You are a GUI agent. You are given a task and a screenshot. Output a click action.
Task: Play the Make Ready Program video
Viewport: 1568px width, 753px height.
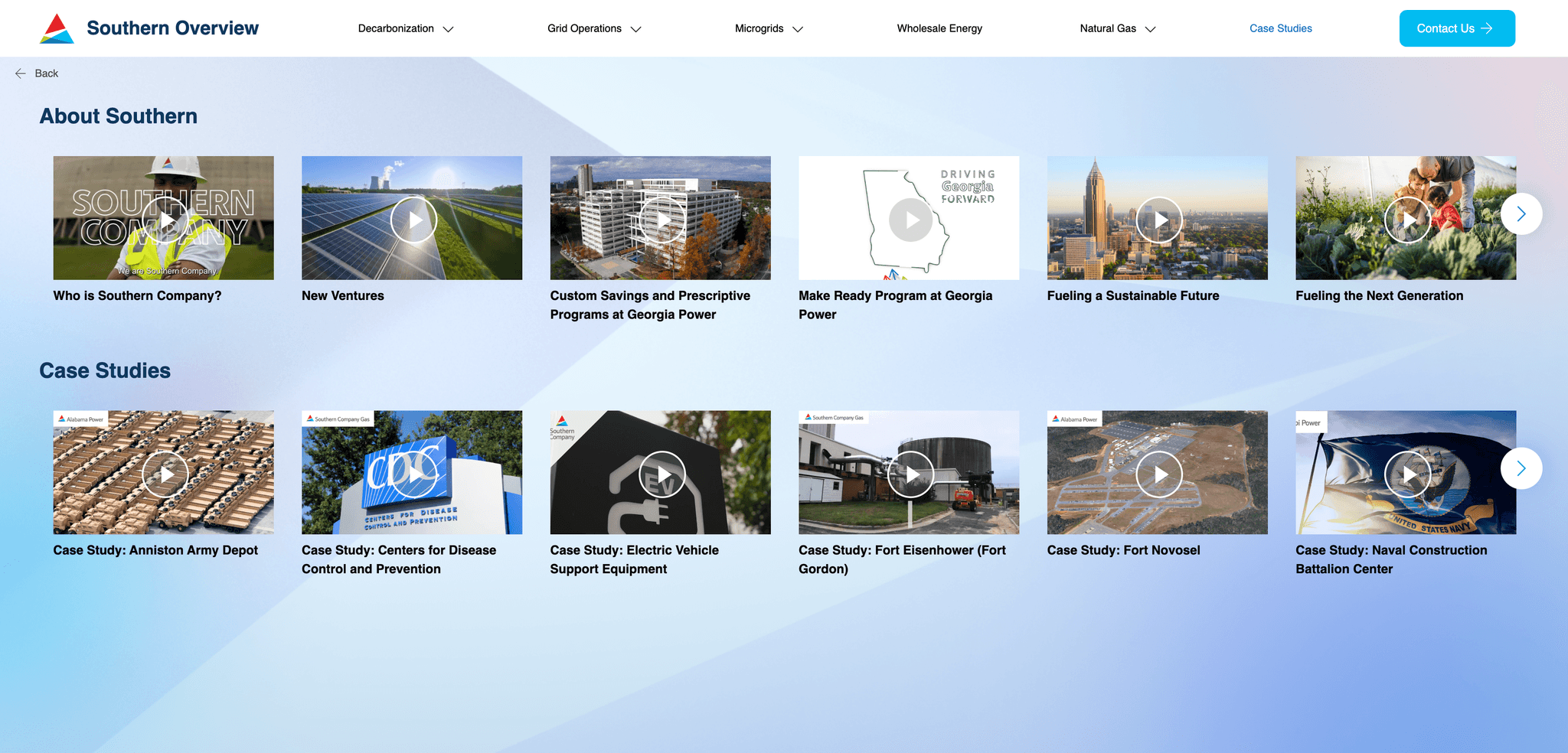(x=910, y=220)
